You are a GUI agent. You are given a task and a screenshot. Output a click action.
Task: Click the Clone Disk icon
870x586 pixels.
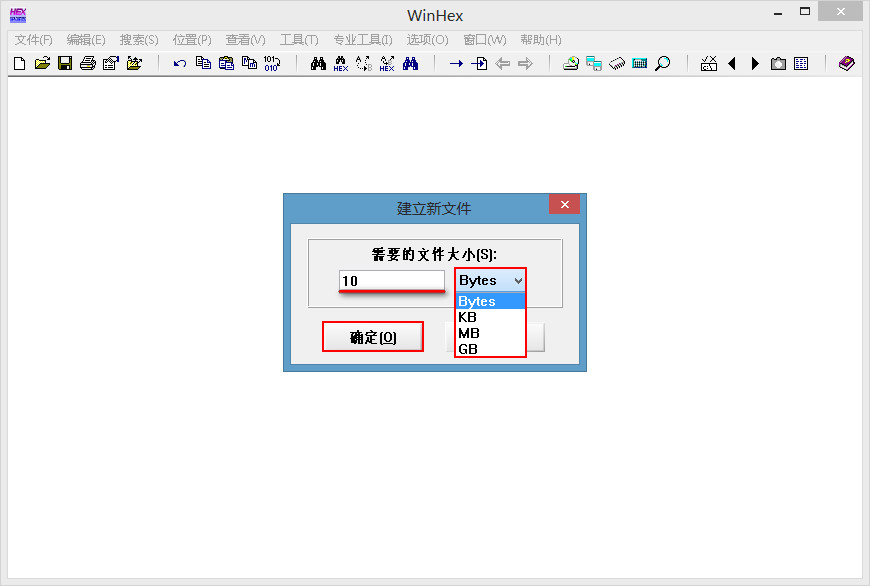[594, 64]
